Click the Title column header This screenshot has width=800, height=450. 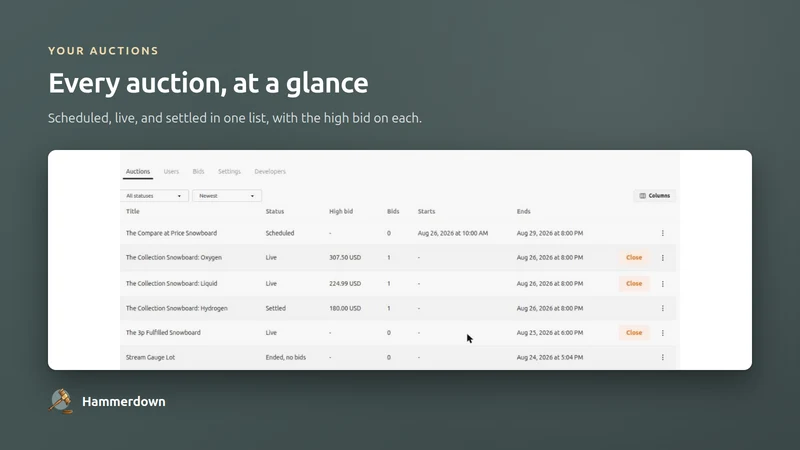133,211
